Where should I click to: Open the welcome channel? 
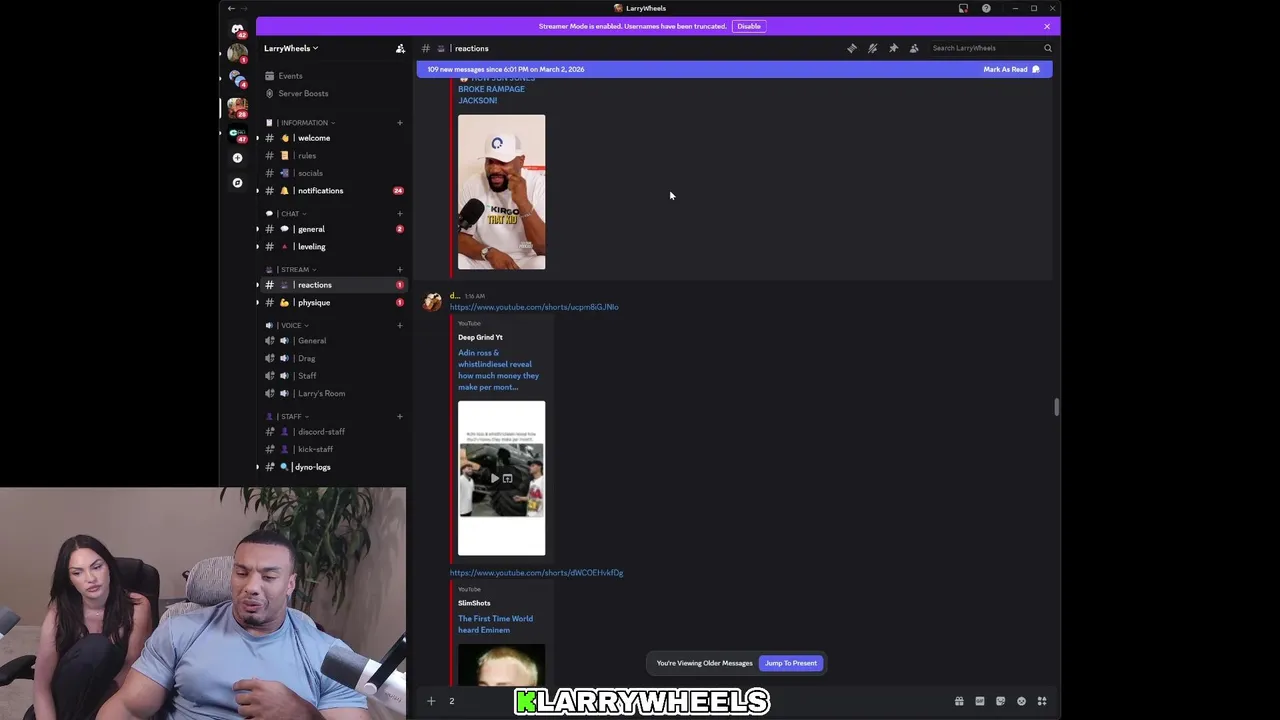333,138
